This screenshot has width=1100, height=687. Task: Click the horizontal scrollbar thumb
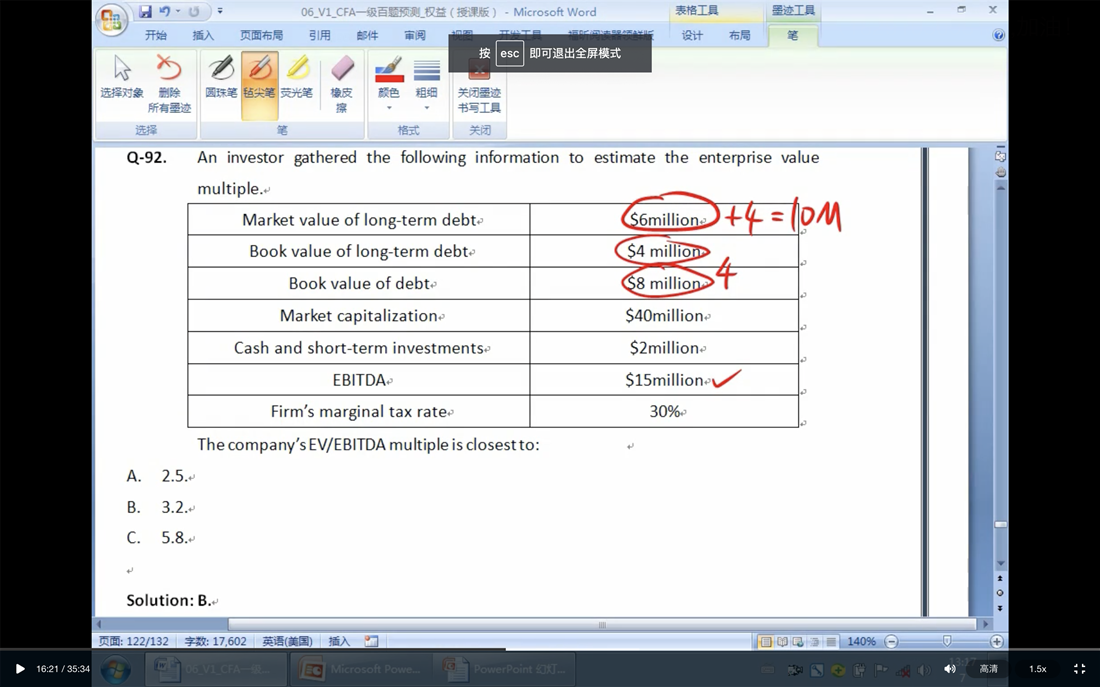point(602,624)
